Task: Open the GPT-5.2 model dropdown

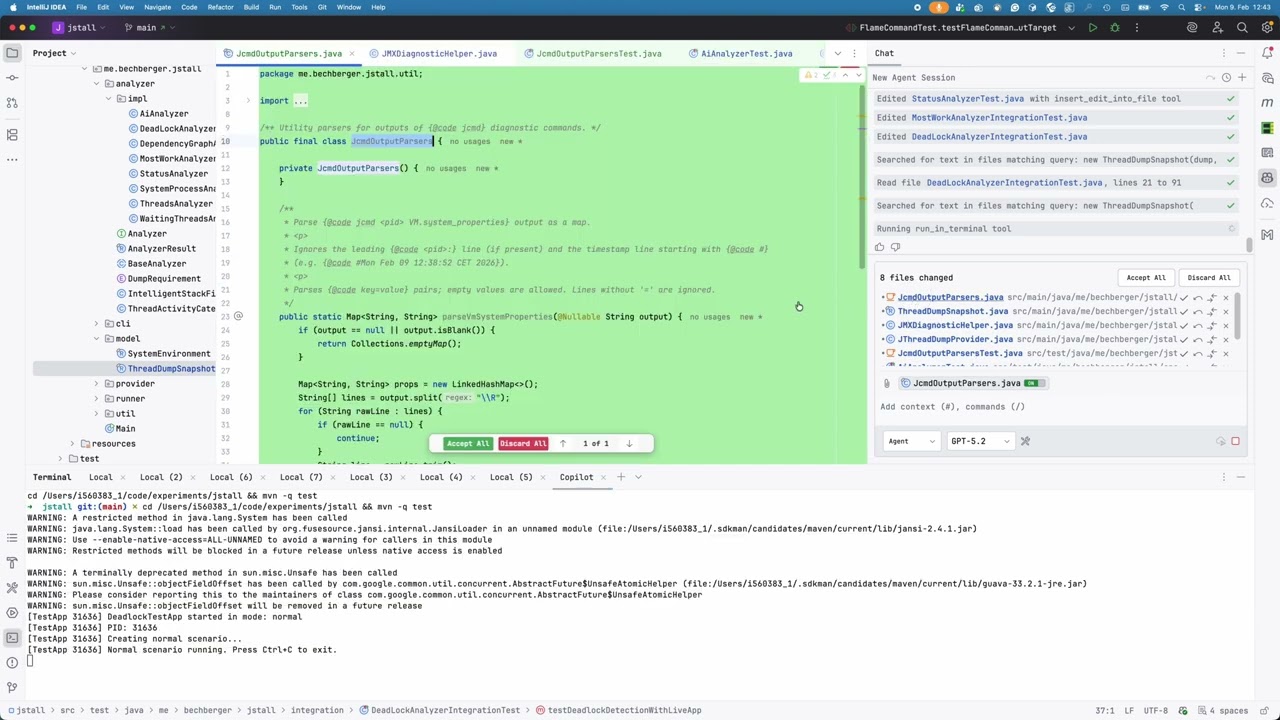Action: click(980, 441)
